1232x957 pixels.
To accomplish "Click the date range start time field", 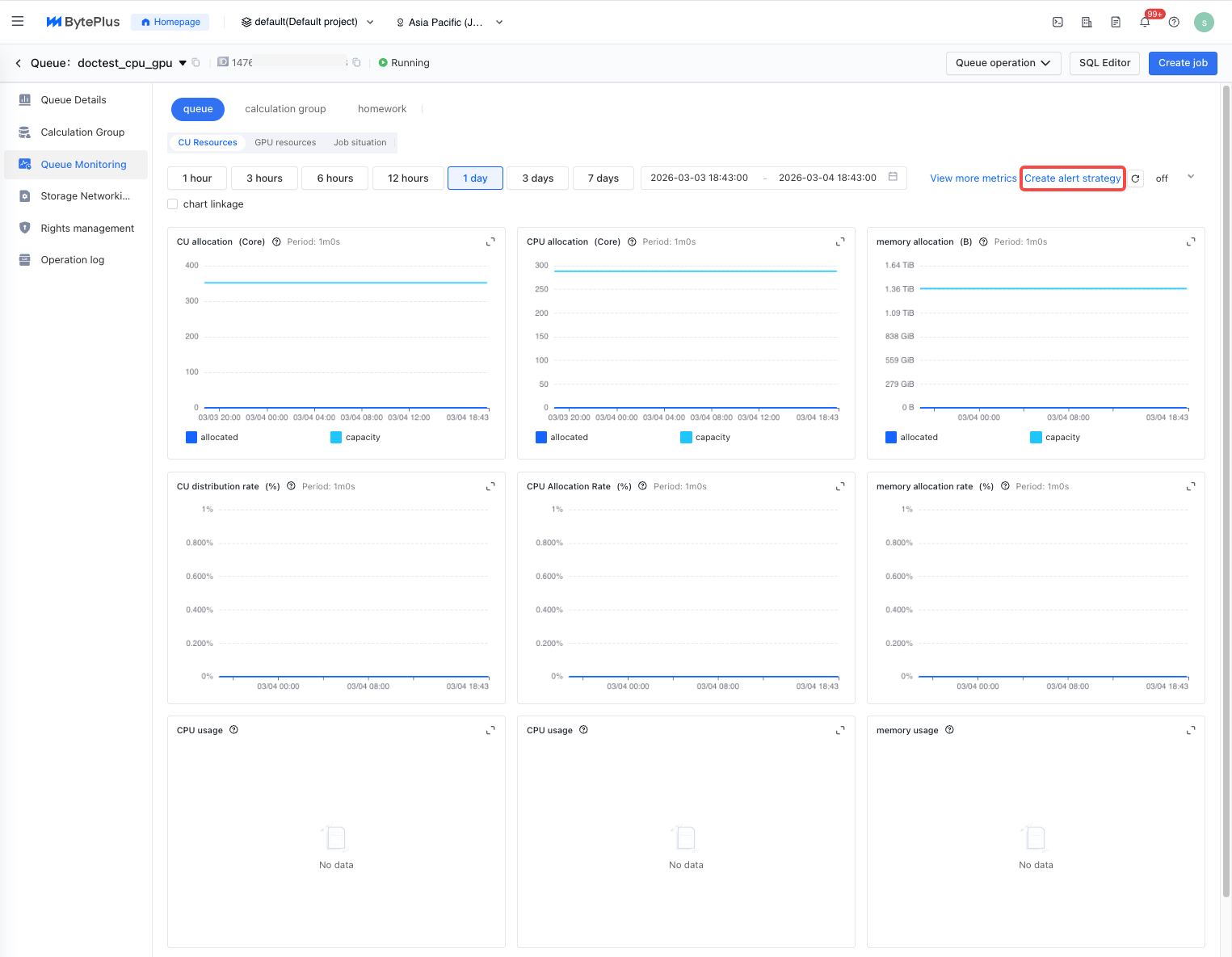I will click(x=700, y=178).
